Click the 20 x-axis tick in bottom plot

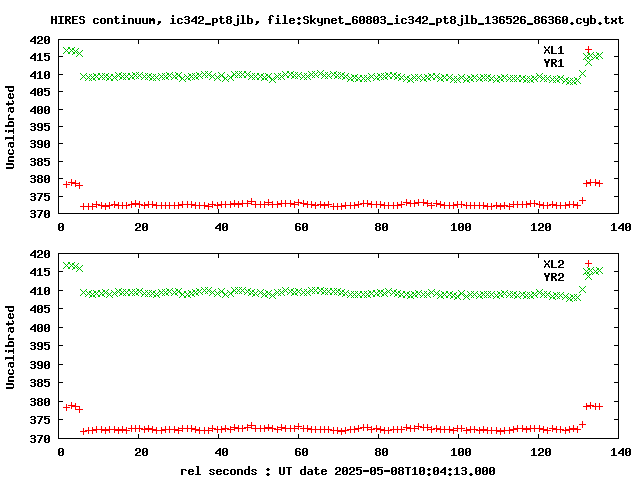[x=141, y=452]
